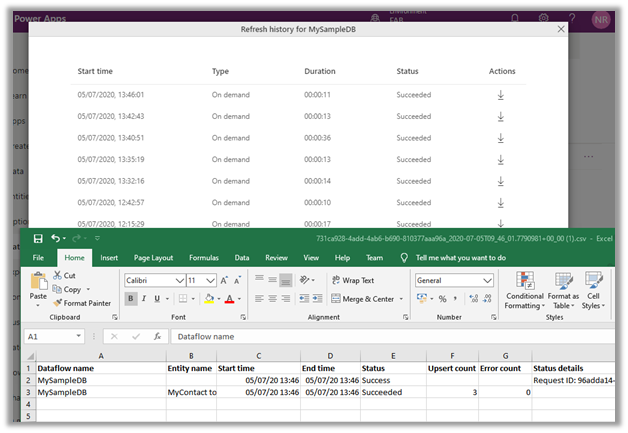Download the 13:46:01 refresh log

[x=500, y=95]
